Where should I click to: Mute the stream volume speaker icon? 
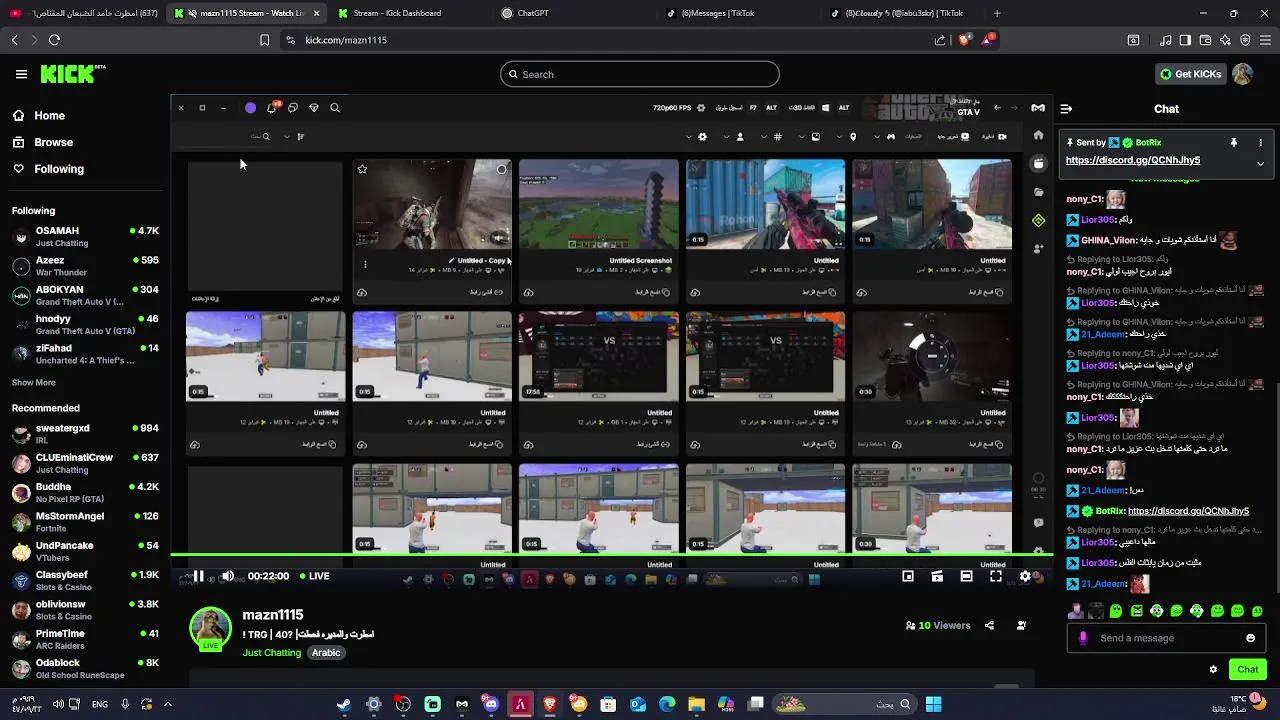click(x=227, y=576)
